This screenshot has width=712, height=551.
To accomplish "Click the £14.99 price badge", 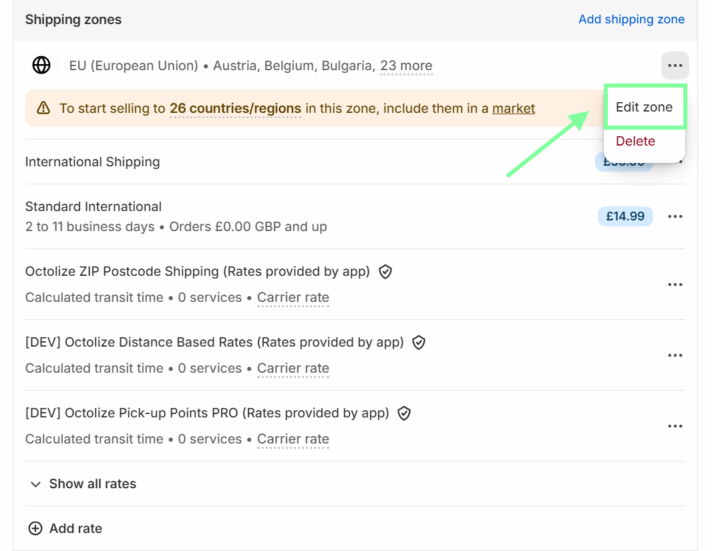I will click(x=625, y=216).
